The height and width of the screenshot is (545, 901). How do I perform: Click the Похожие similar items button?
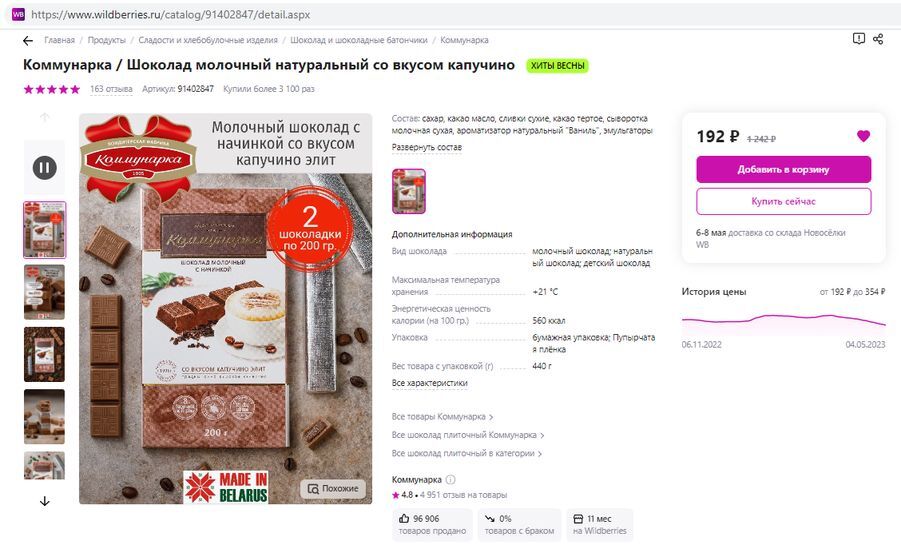333,489
